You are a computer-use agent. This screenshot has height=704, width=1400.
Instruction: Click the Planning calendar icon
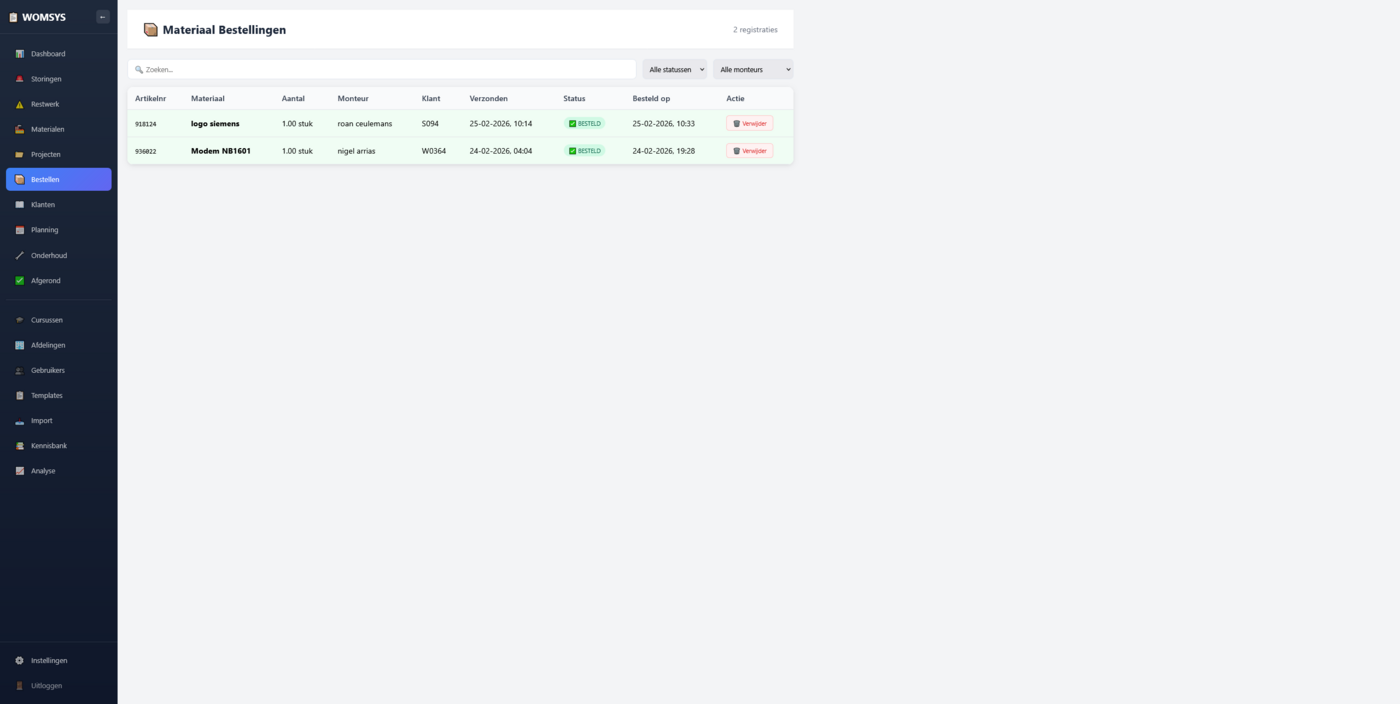click(20, 230)
